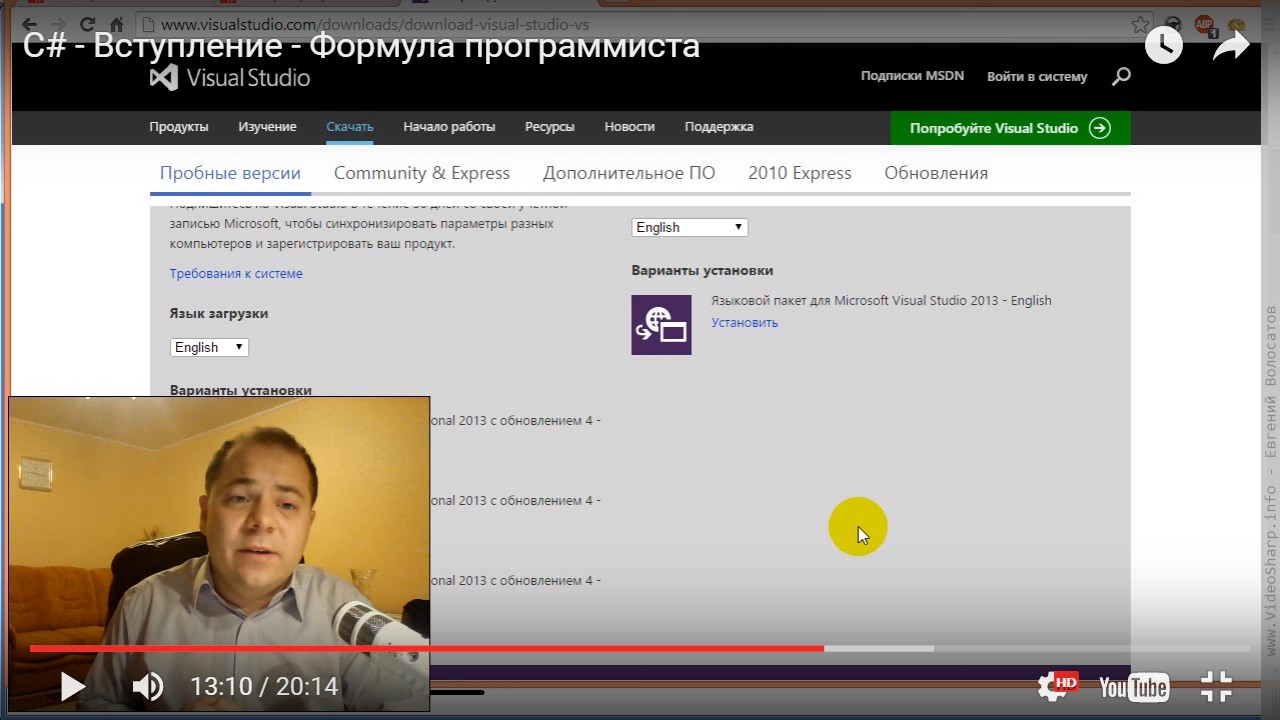1280x720 pixels.
Task: Click Попробуйте Visual Studio button
Action: pos(1011,128)
